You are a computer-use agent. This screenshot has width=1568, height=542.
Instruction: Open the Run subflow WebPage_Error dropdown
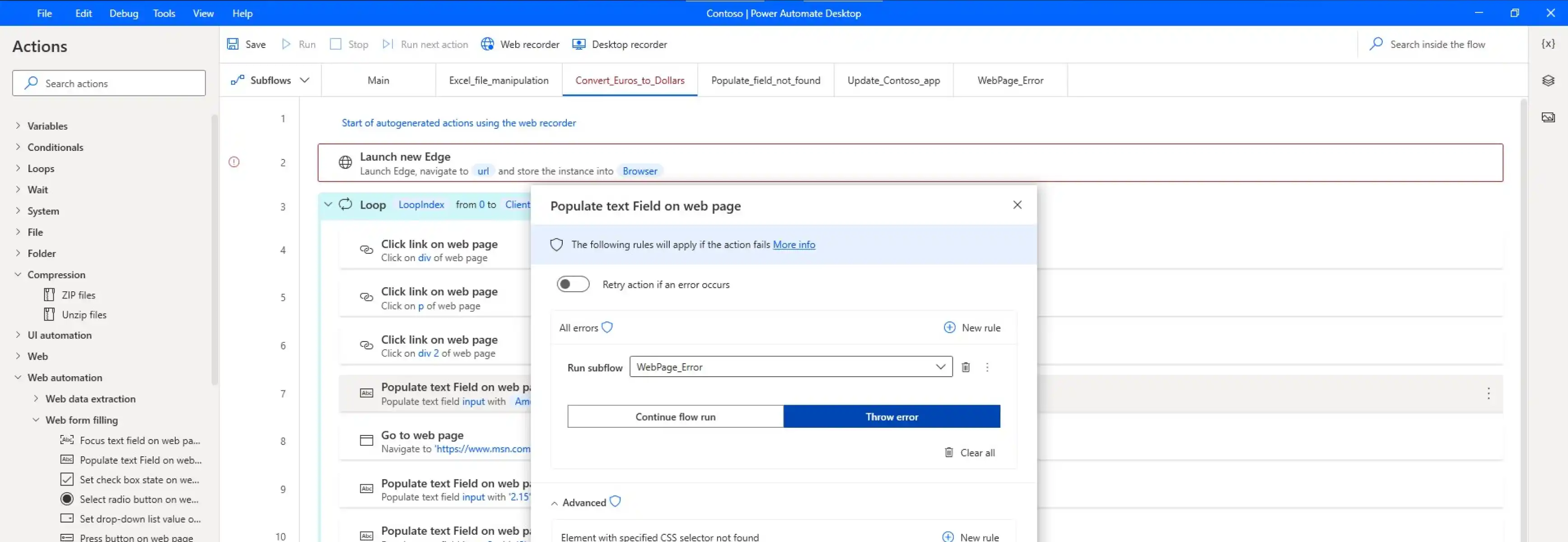(x=791, y=367)
